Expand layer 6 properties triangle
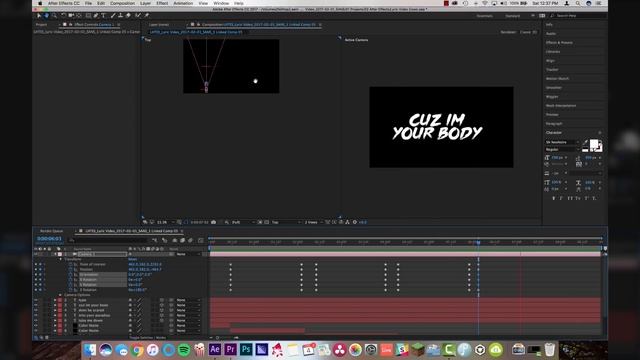 pos(55,320)
